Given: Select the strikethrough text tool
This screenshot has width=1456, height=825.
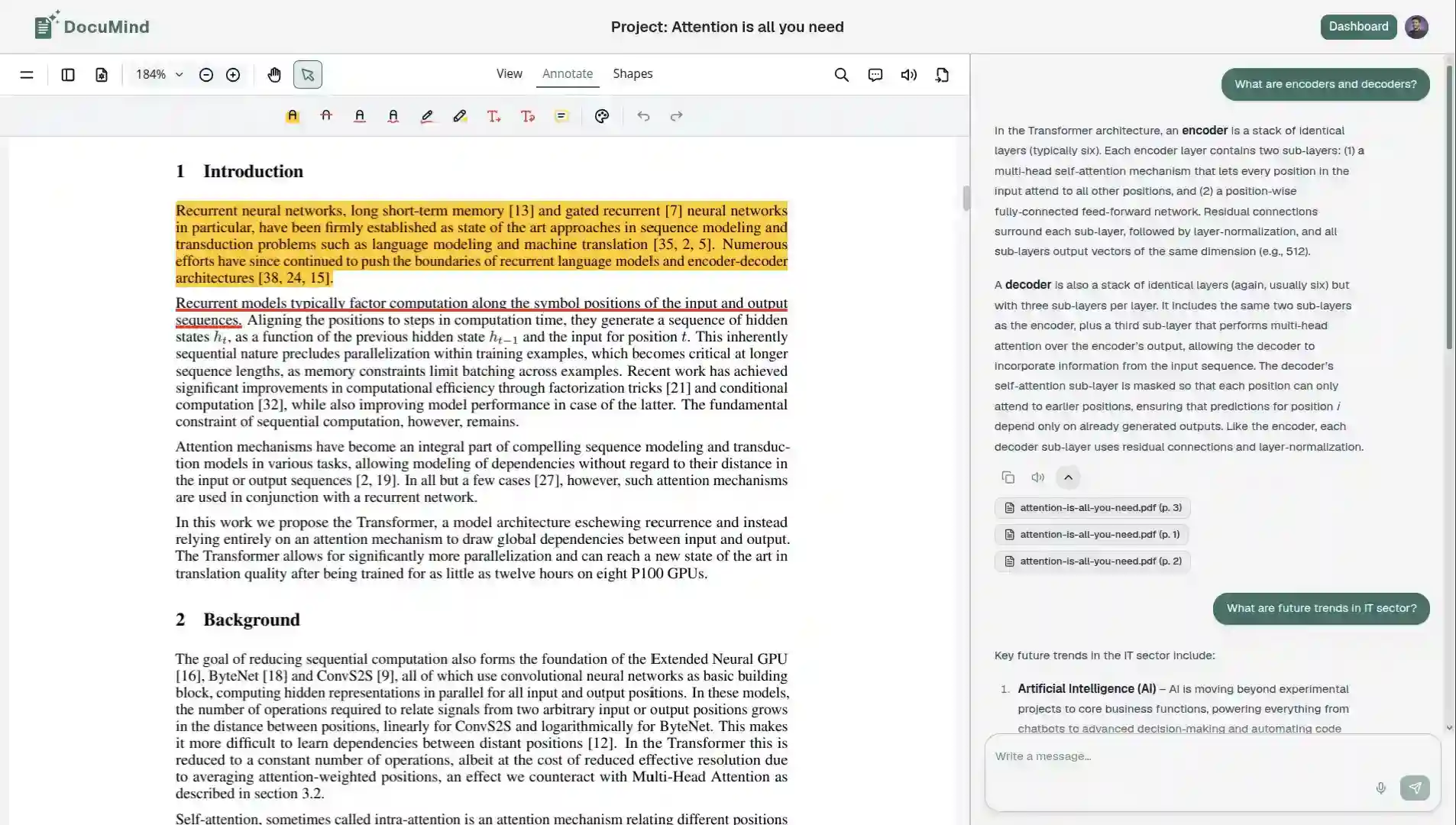Looking at the screenshot, I should click(326, 116).
